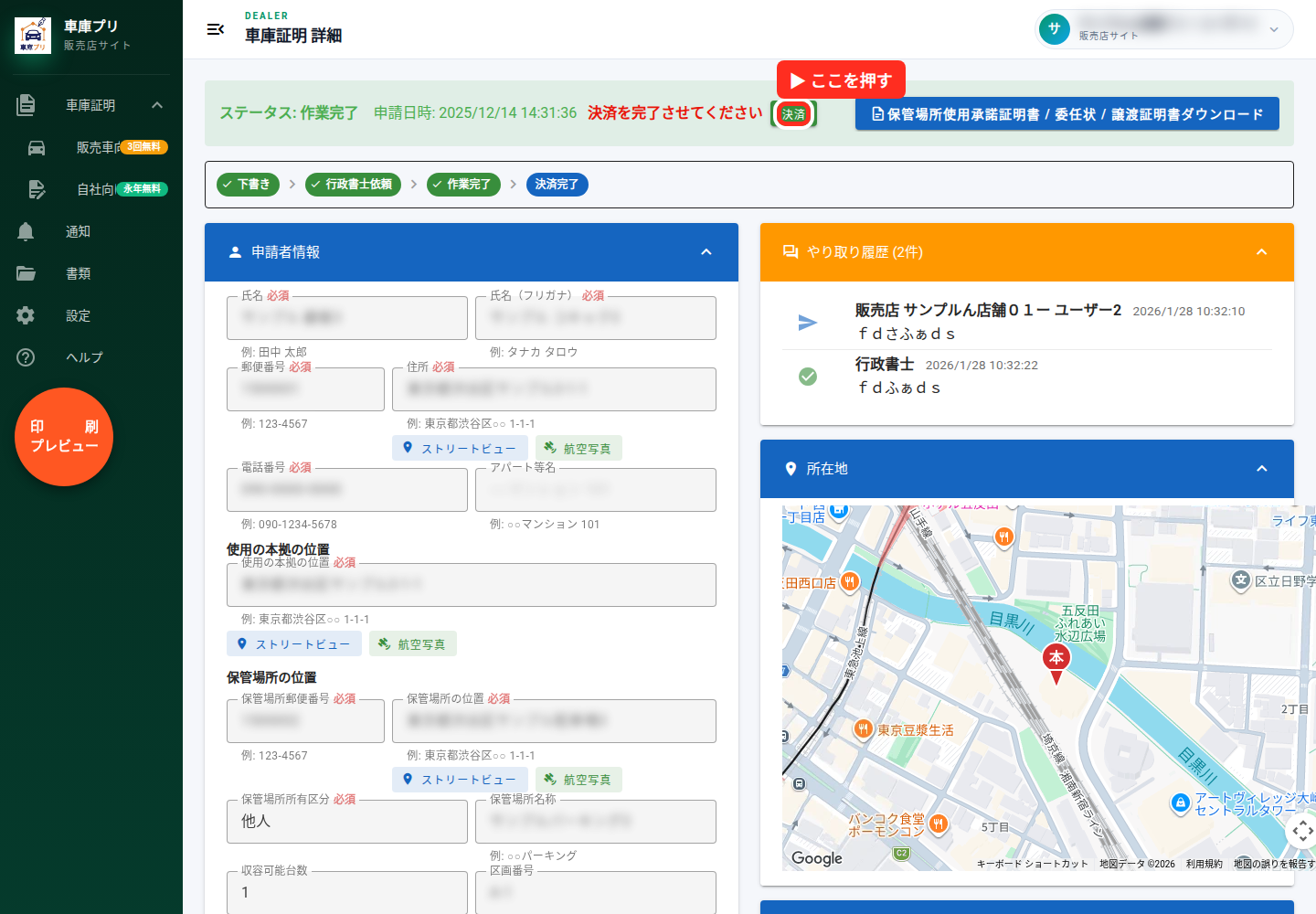Click the 車庫証明 document icon in the sidebar
Viewport: 1316px width, 914px height.
point(26,105)
